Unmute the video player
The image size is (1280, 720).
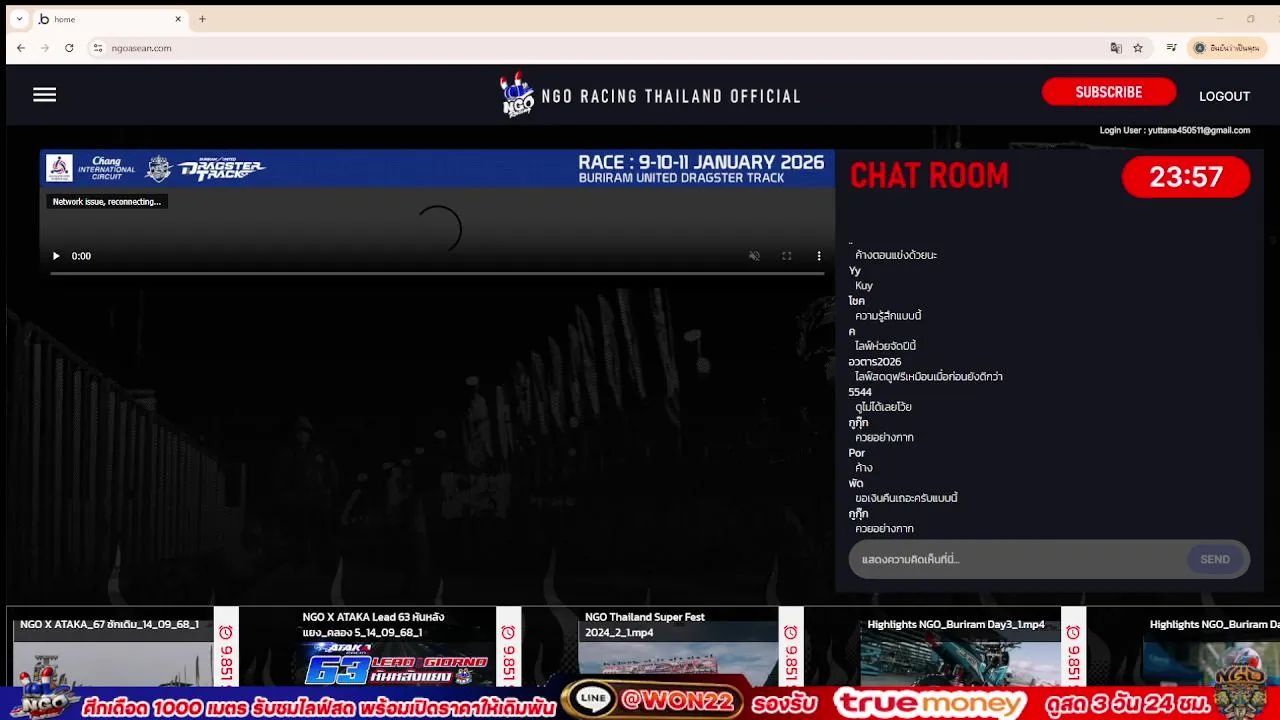pos(755,256)
